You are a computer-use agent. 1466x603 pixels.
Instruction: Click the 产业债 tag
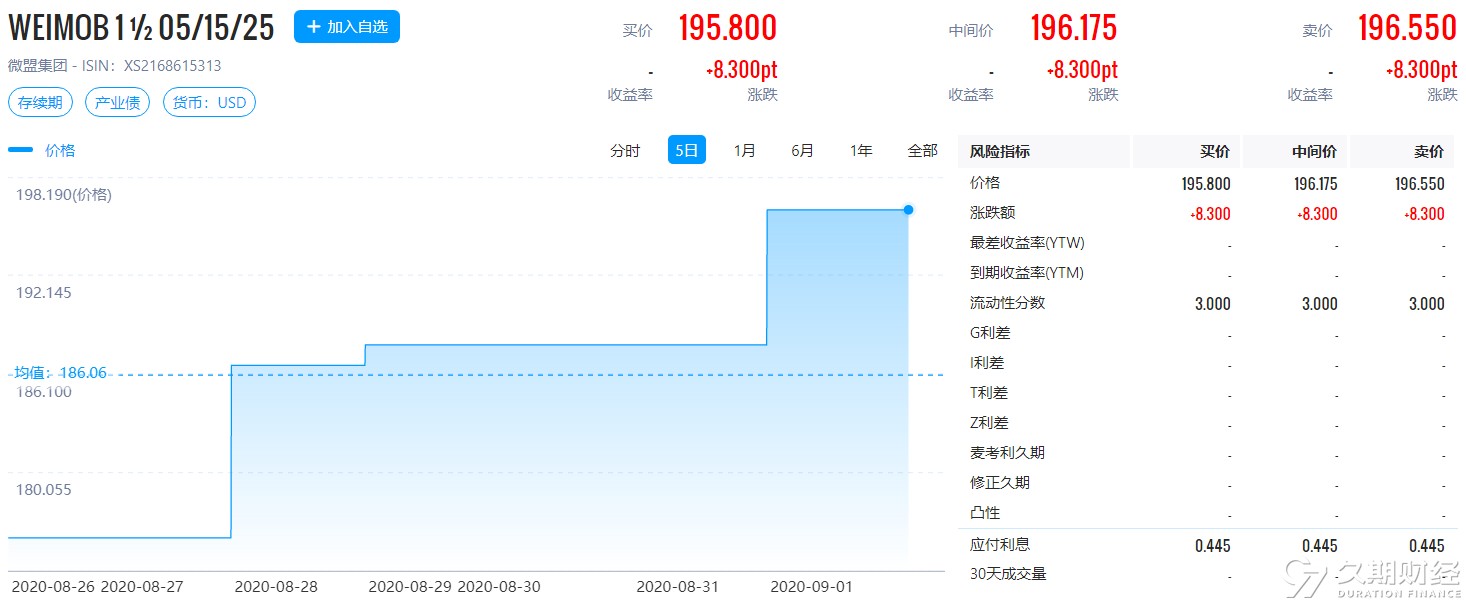(x=117, y=102)
